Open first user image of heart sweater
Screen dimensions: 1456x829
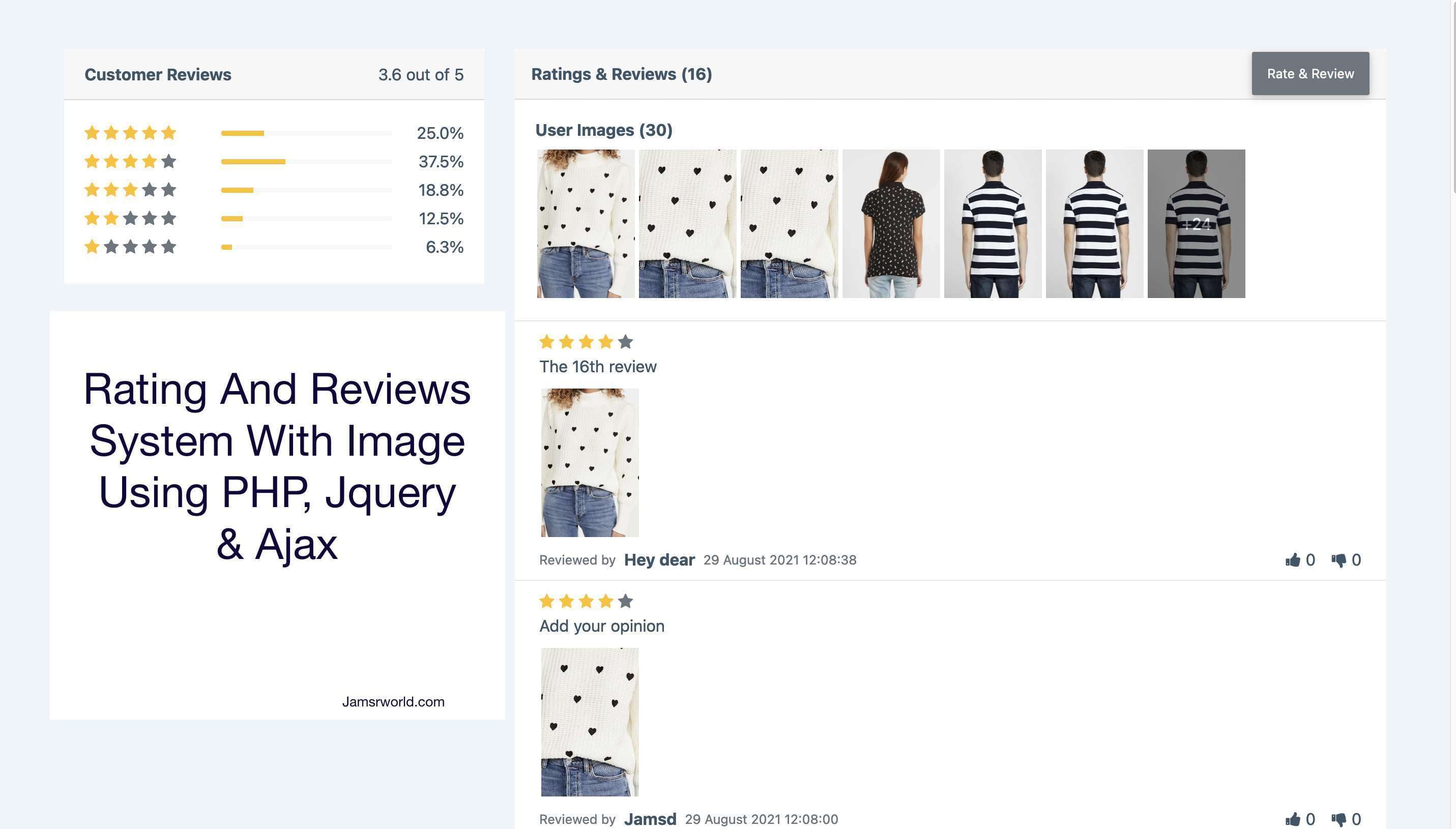pyautogui.click(x=586, y=223)
